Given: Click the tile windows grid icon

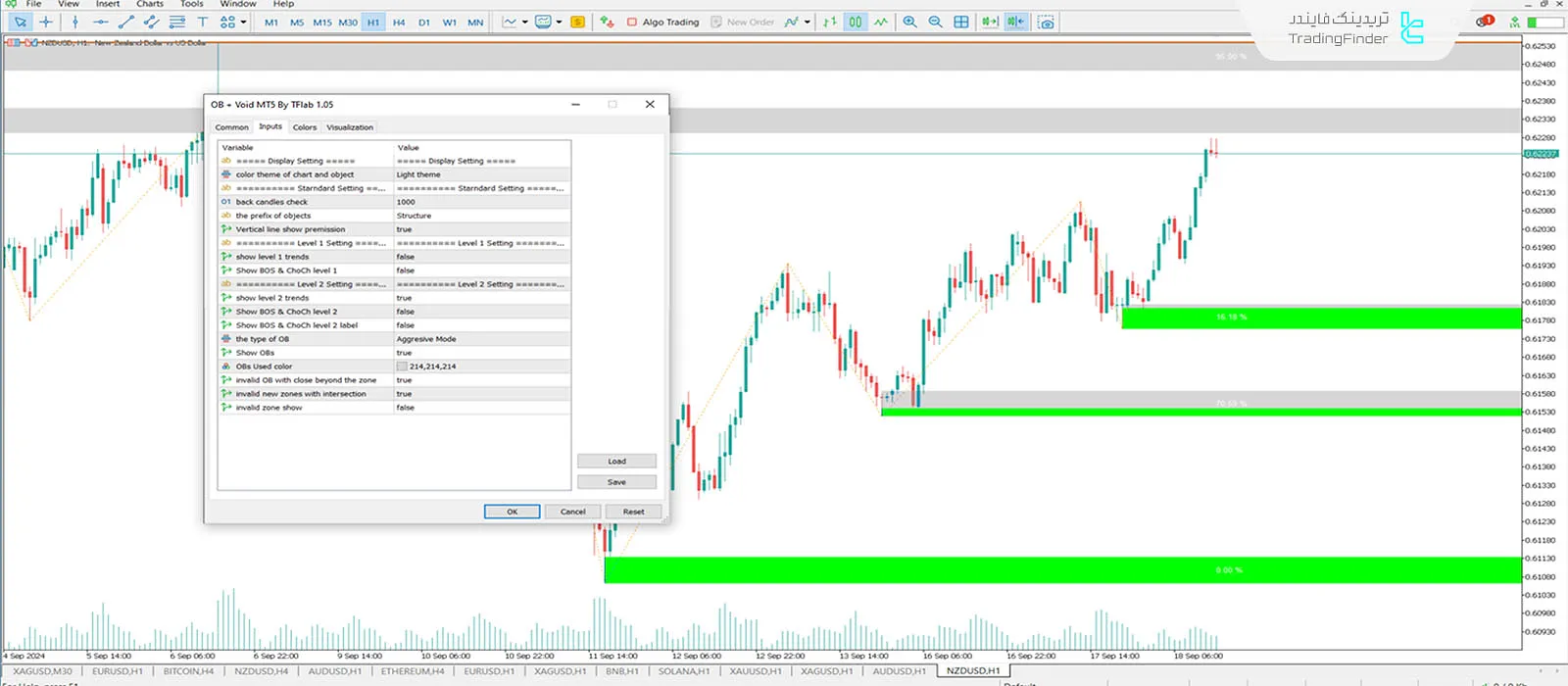Looking at the screenshot, I should 961,22.
